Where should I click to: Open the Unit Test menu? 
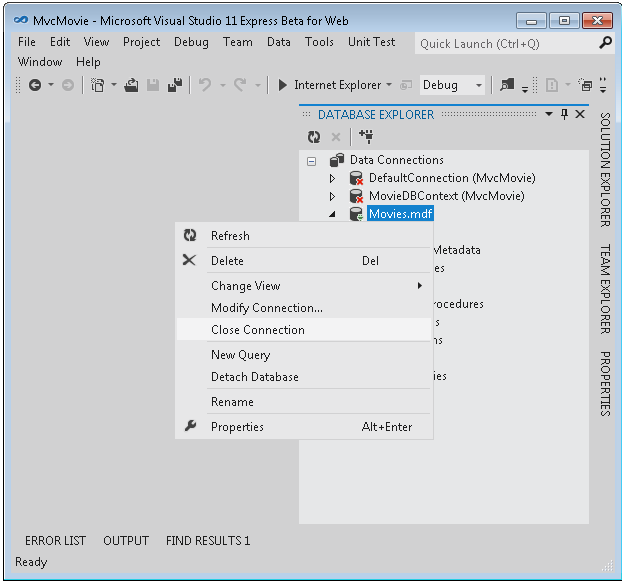tap(371, 42)
